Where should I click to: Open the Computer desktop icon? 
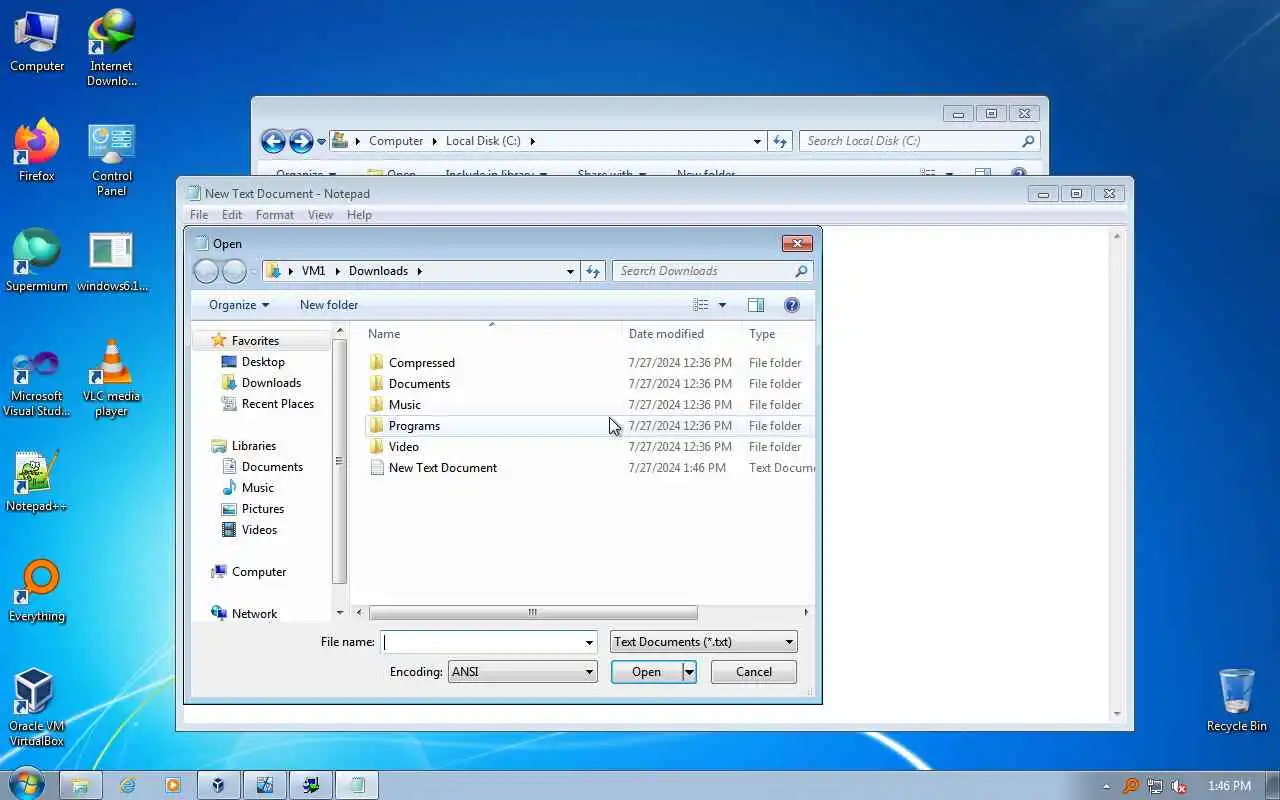tap(37, 42)
